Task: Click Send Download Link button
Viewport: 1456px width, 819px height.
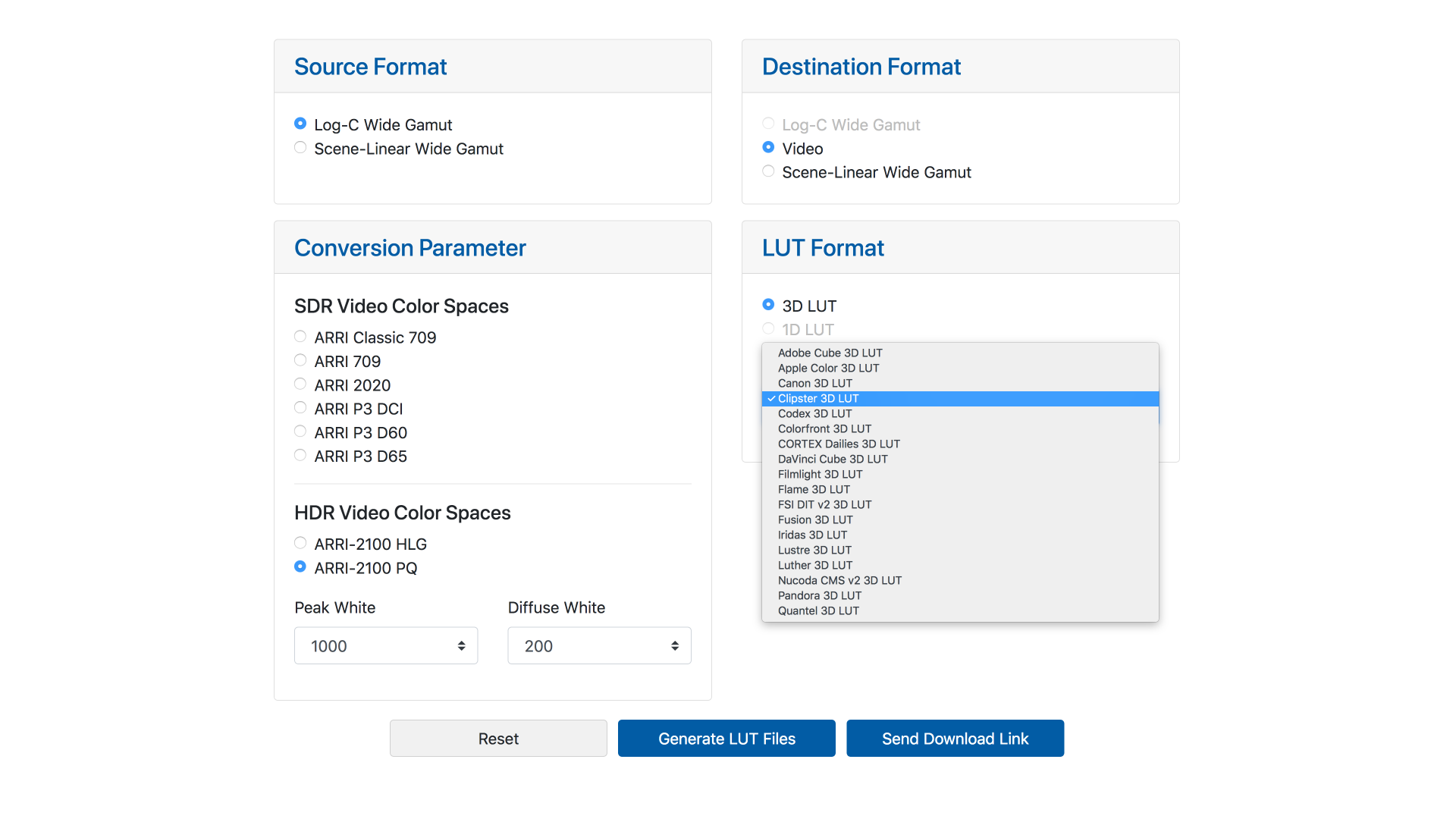Action: pos(955,738)
